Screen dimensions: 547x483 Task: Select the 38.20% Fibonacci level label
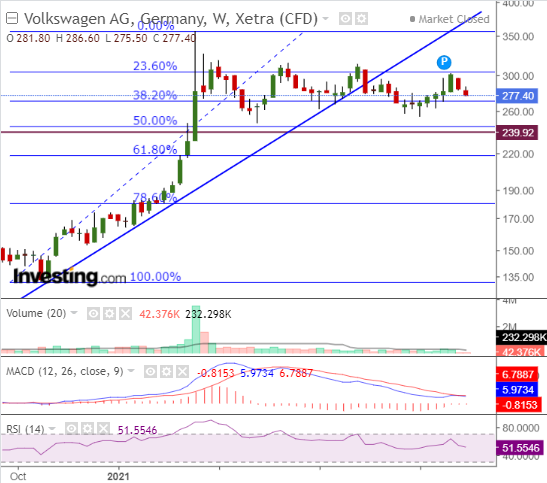click(155, 95)
